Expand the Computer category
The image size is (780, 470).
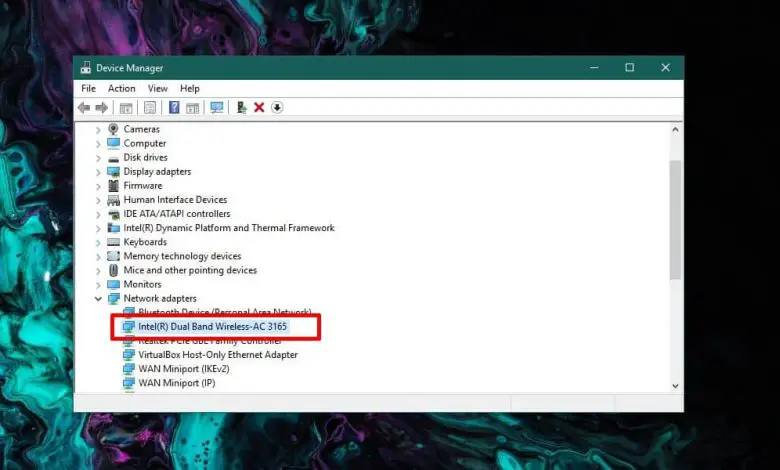tap(98, 144)
